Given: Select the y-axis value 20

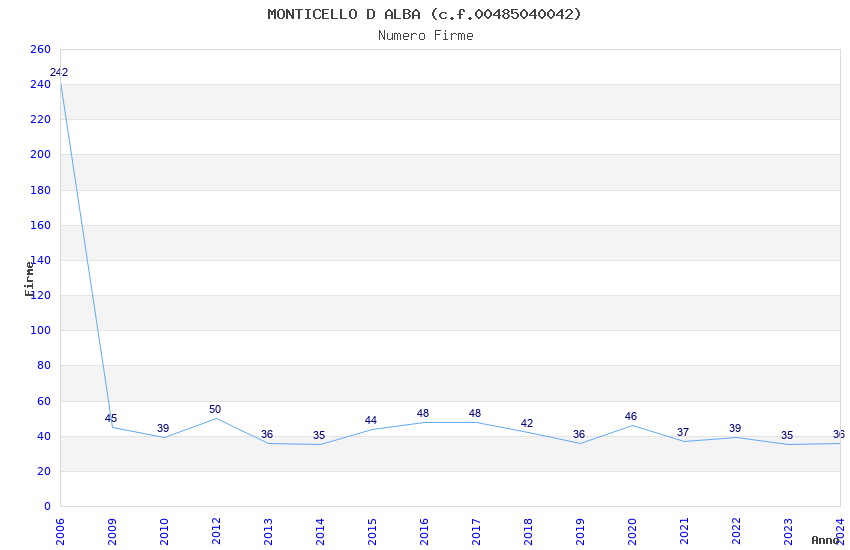Looking at the screenshot, I should coord(44,471).
